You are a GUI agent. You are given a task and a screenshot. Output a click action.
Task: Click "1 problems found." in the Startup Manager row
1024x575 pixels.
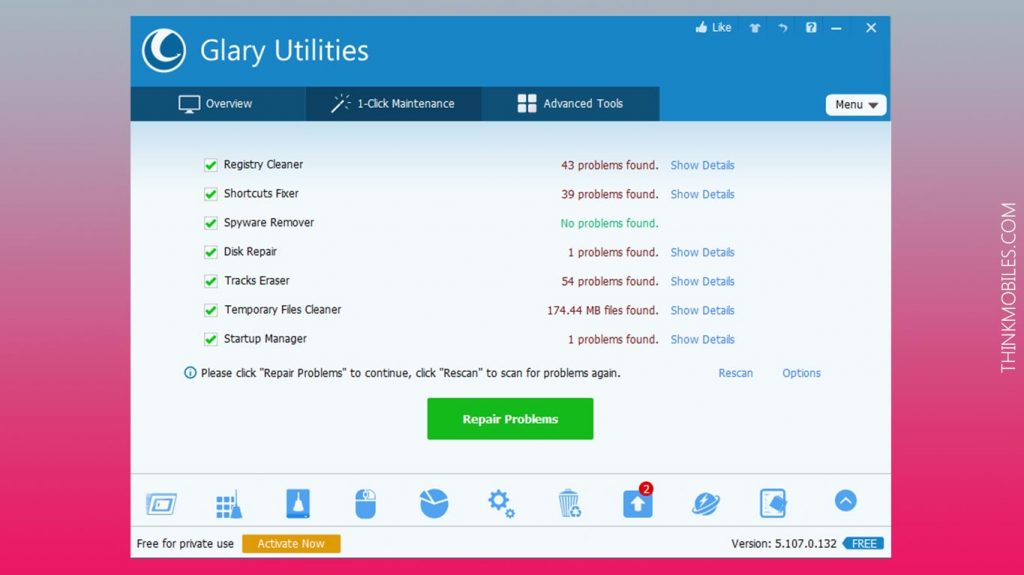click(613, 339)
